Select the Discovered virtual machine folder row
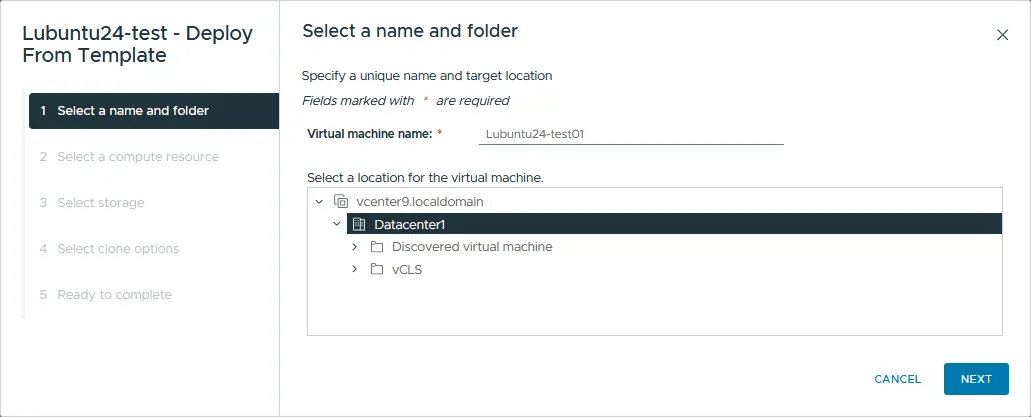 coord(472,247)
